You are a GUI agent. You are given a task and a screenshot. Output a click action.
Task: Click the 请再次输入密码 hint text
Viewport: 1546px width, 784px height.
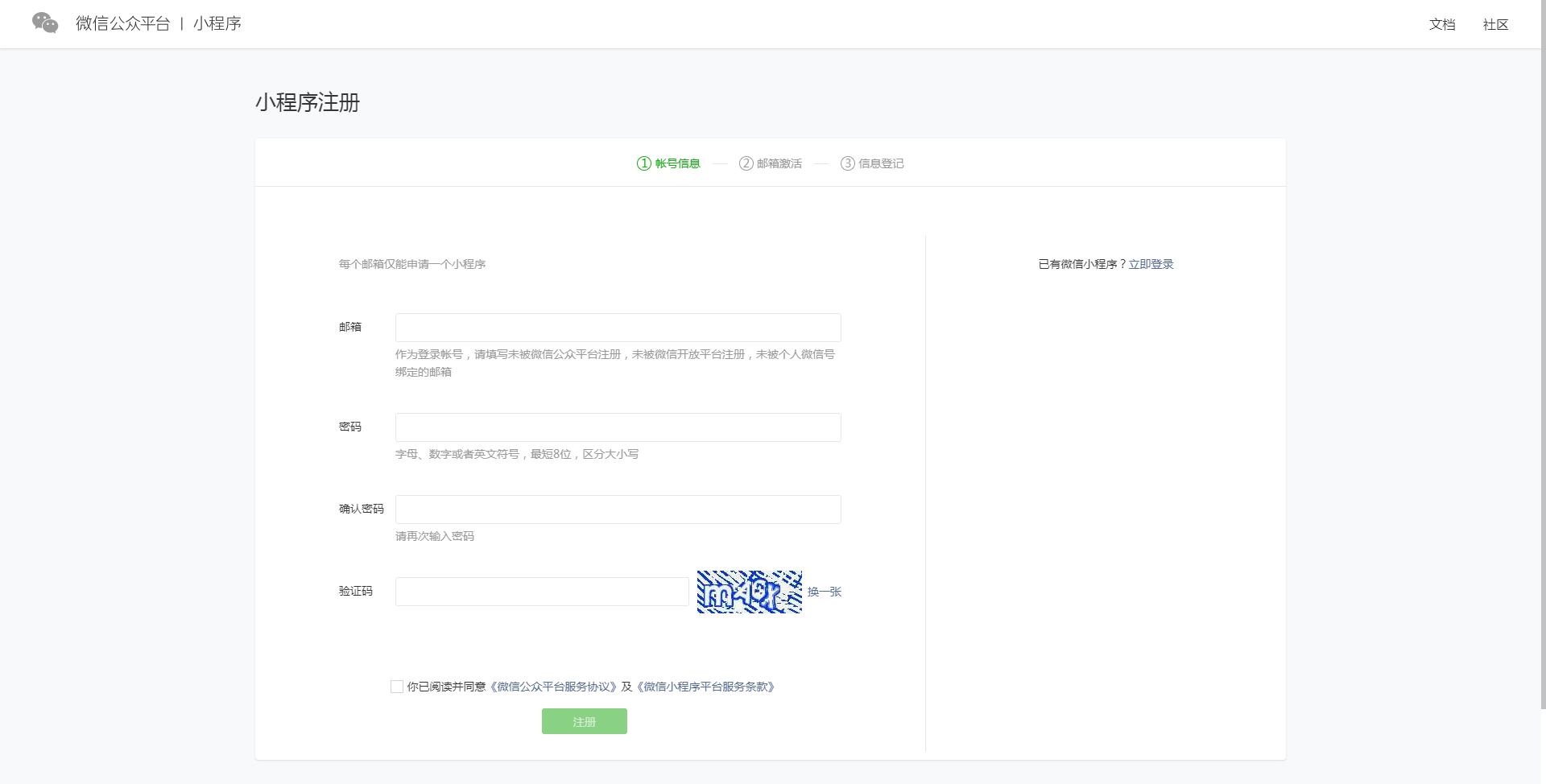pyautogui.click(x=435, y=536)
